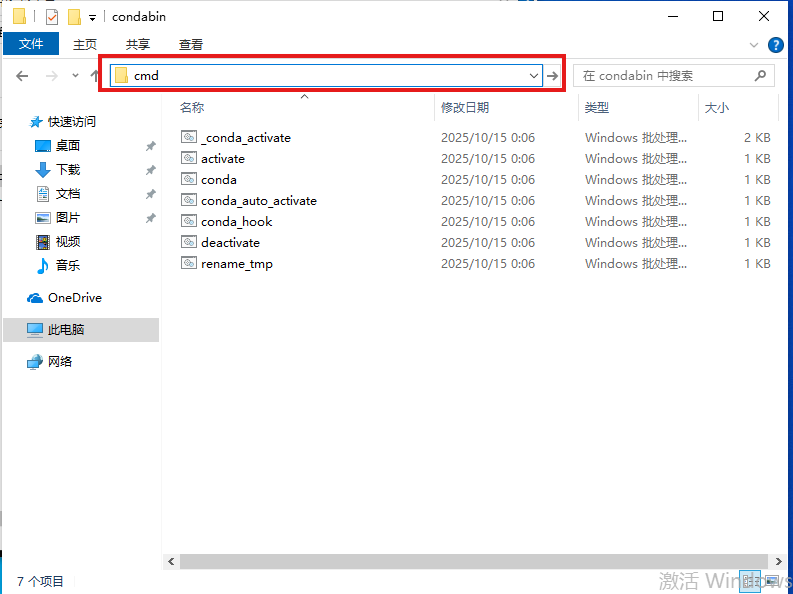The height and width of the screenshot is (594, 793).
Task: Click the go arrow next to the address bar
Action: [x=552, y=76]
